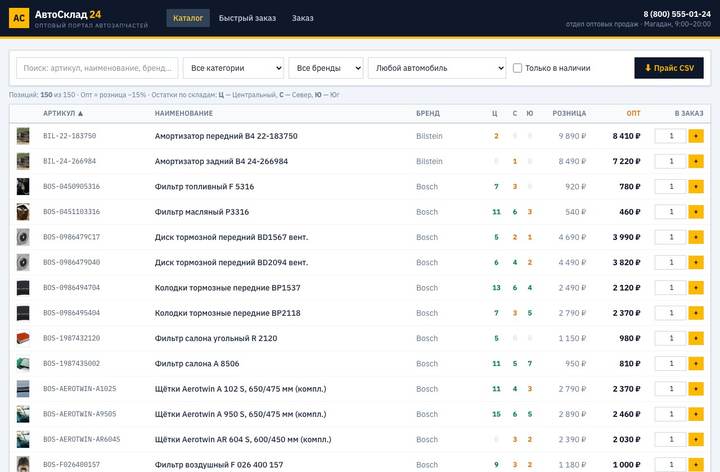This screenshot has height=472, width=720.
Task: Open thumbnail of Фильтр масляный P3316
Action: point(23,212)
